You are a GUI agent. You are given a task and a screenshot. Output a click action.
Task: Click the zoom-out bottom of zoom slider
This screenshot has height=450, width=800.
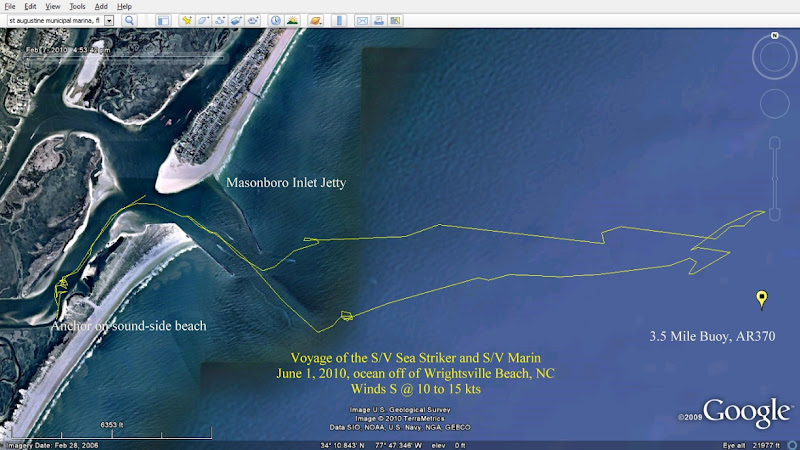coord(774,215)
